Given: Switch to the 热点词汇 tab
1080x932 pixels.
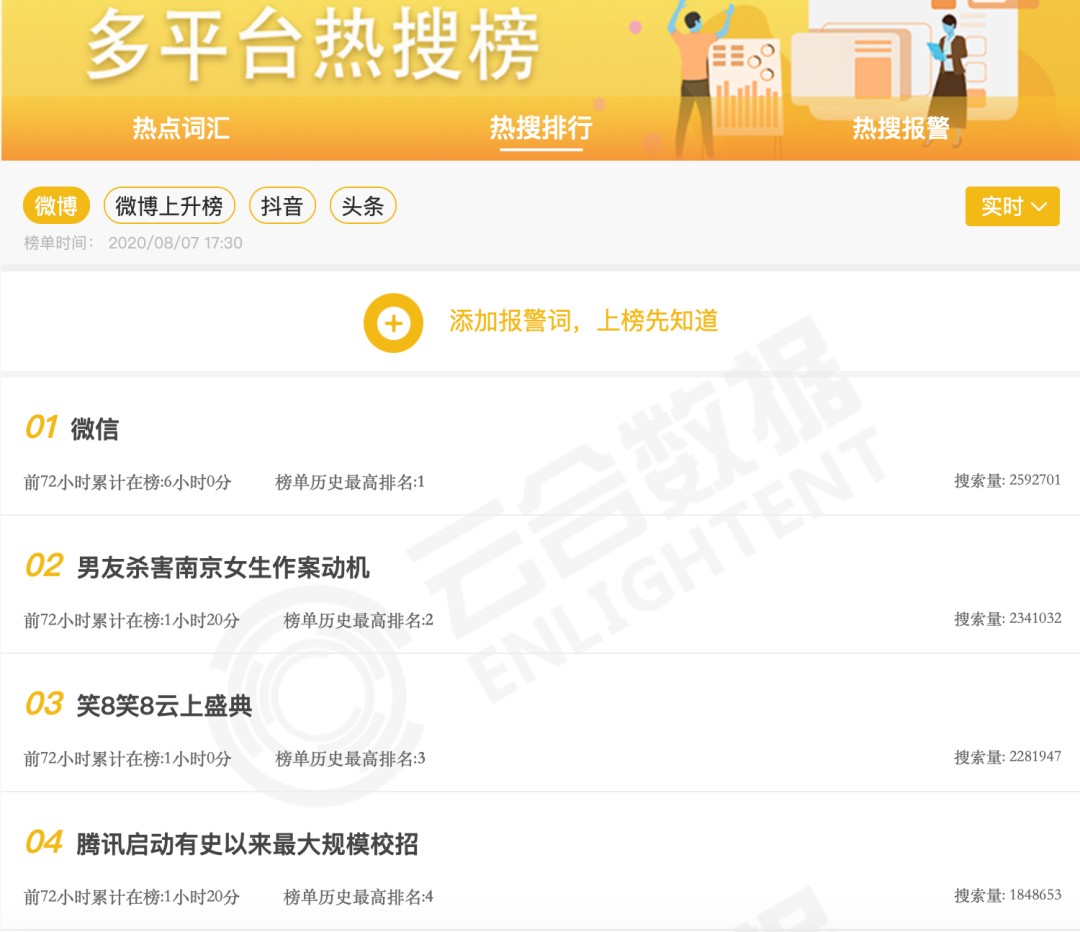Looking at the screenshot, I should pyautogui.click(x=180, y=128).
